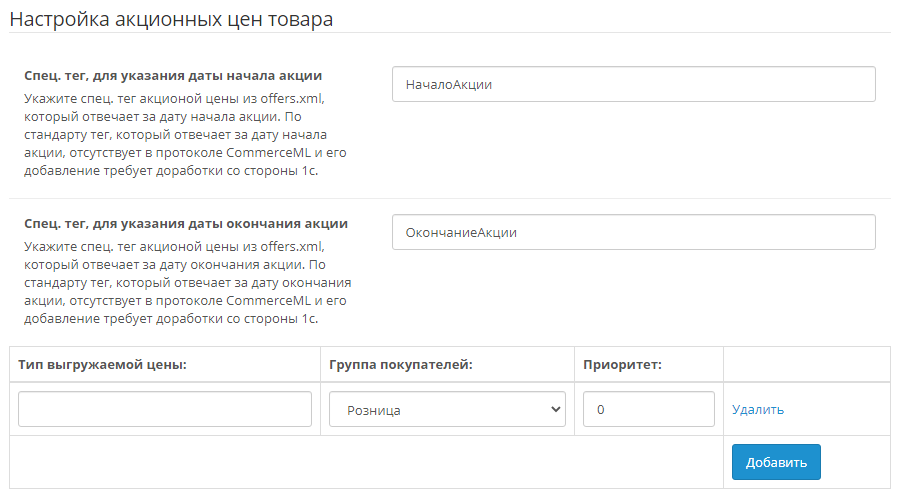The image size is (901, 496).
Task: Click the heading Настройка акционных цен товара
Action: [x=171, y=19]
